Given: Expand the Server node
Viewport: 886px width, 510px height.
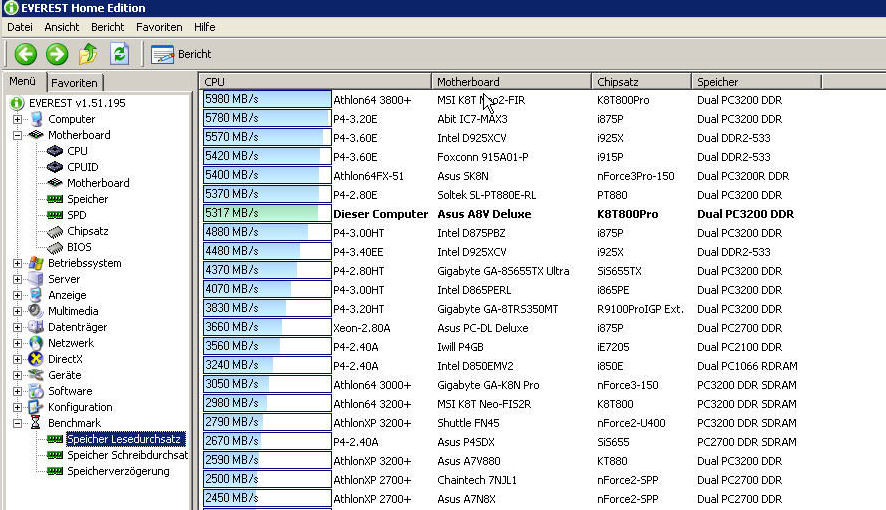Looking at the screenshot, I should pyautogui.click(x=18, y=279).
